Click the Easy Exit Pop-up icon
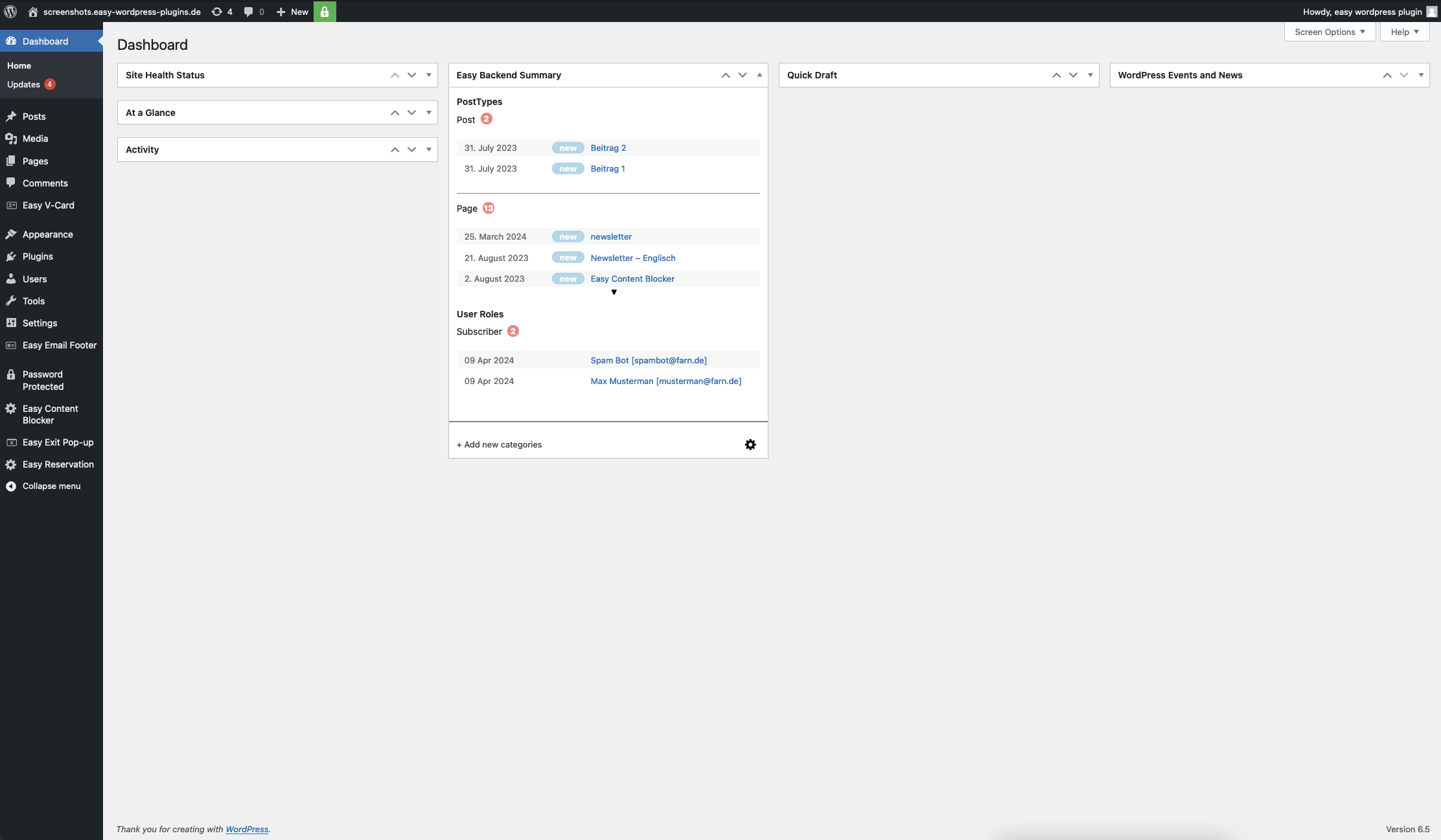1441x840 pixels. (11, 442)
